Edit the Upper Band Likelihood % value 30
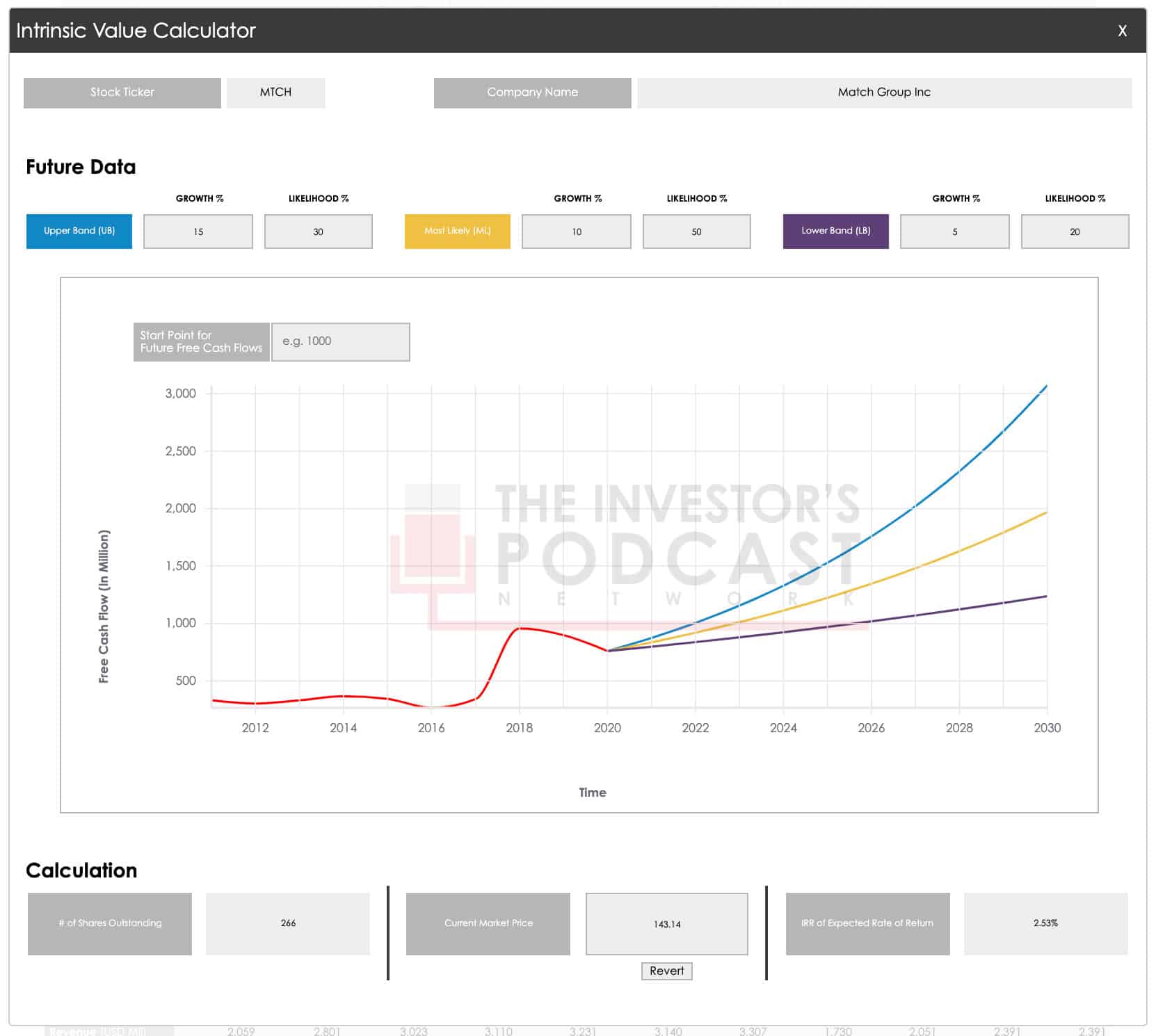Image resolution: width=1156 pixels, height=1036 pixels. pos(318,232)
